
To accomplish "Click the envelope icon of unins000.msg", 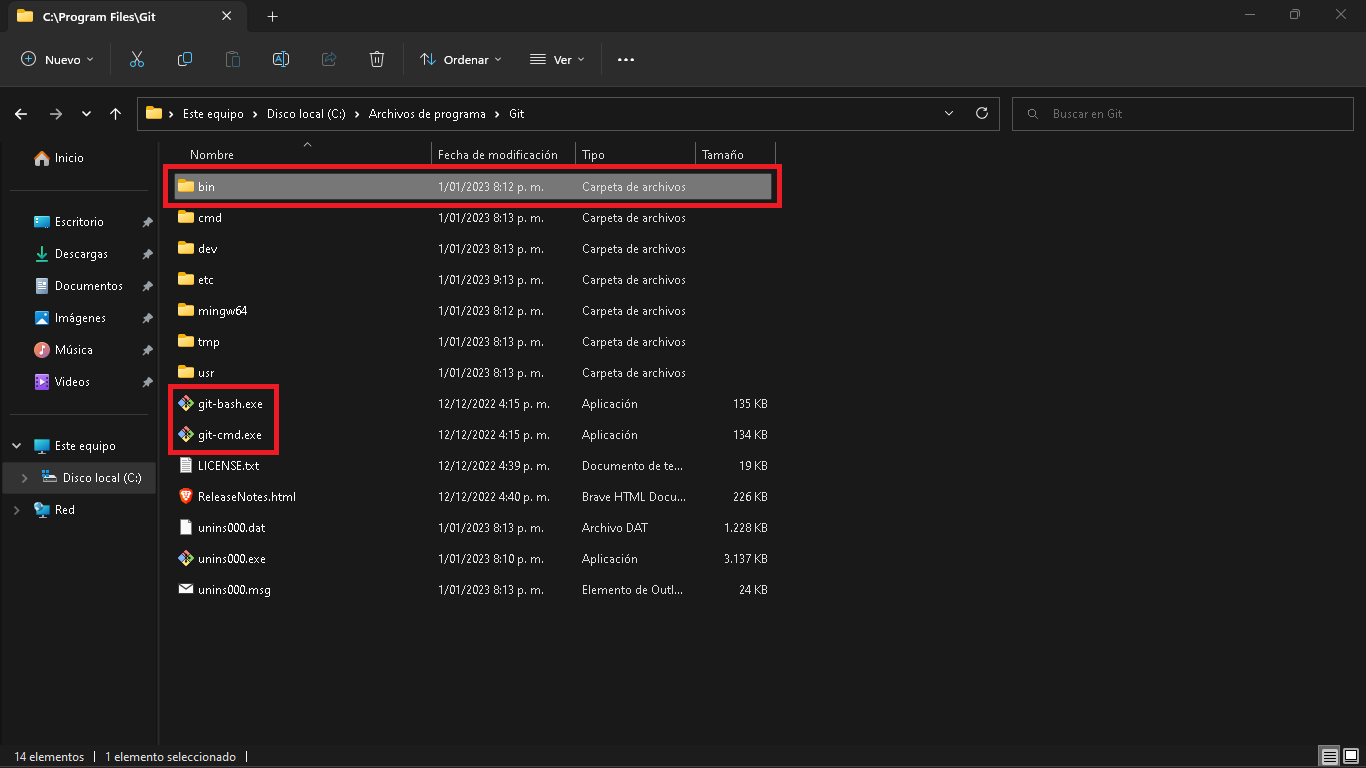I will [x=185, y=590].
